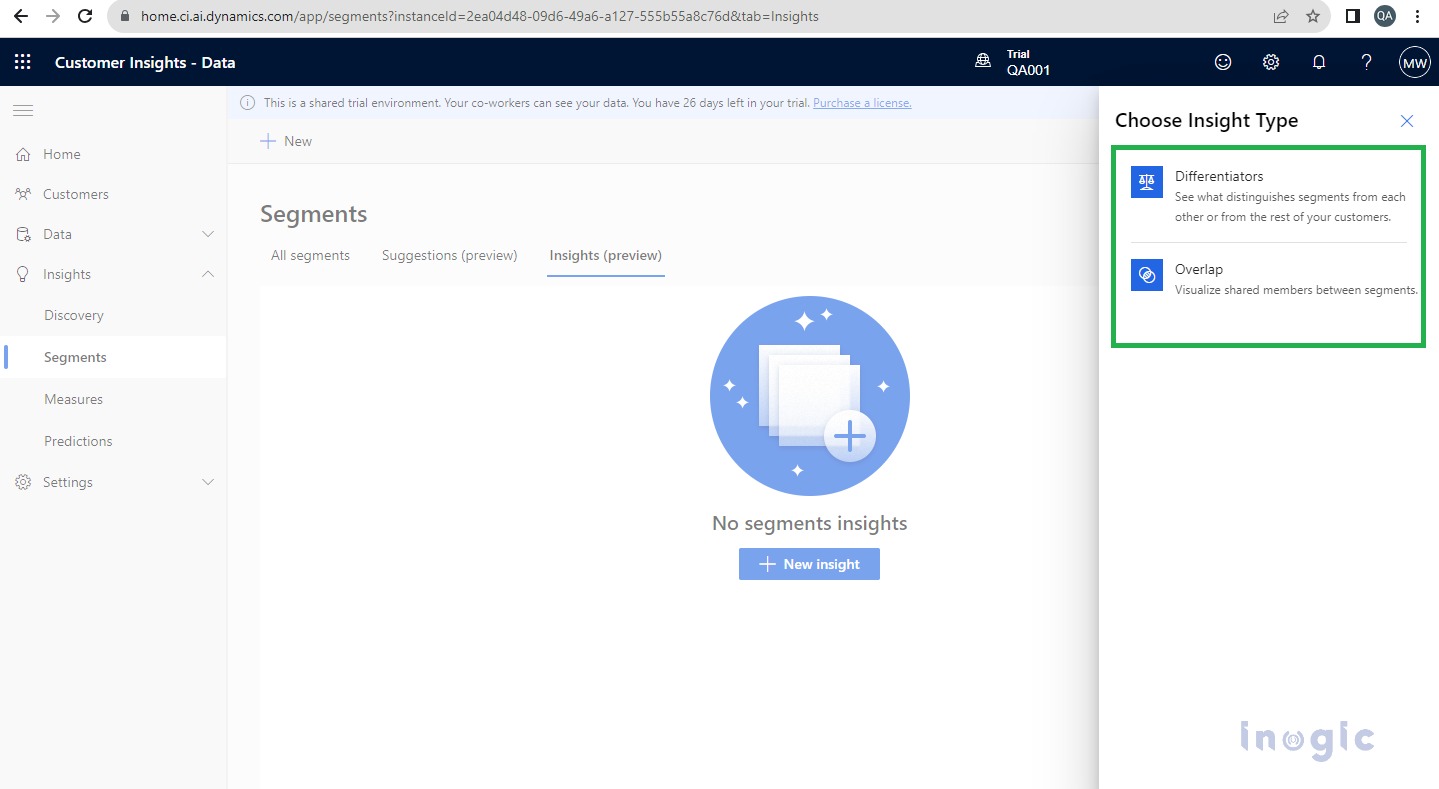Viewport: 1439px width, 789px height.
Task: Click the Settings gear in sidebar
Action: click(x=23, y=482)
